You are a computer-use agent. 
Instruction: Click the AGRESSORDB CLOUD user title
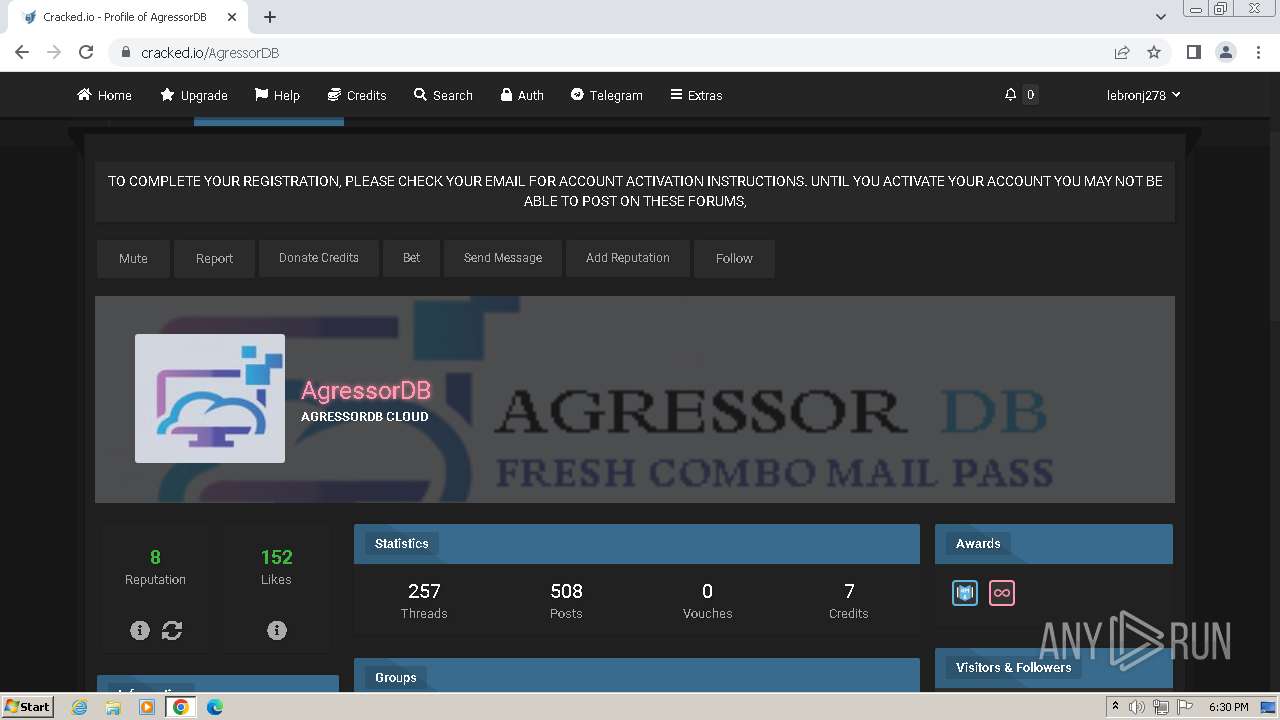[365, 417]
